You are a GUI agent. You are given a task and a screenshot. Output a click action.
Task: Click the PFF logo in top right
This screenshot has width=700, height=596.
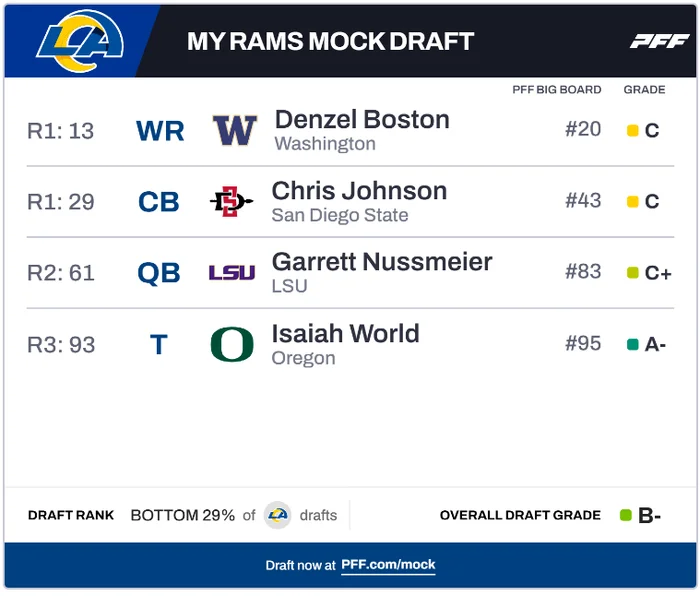click(659, 41)
